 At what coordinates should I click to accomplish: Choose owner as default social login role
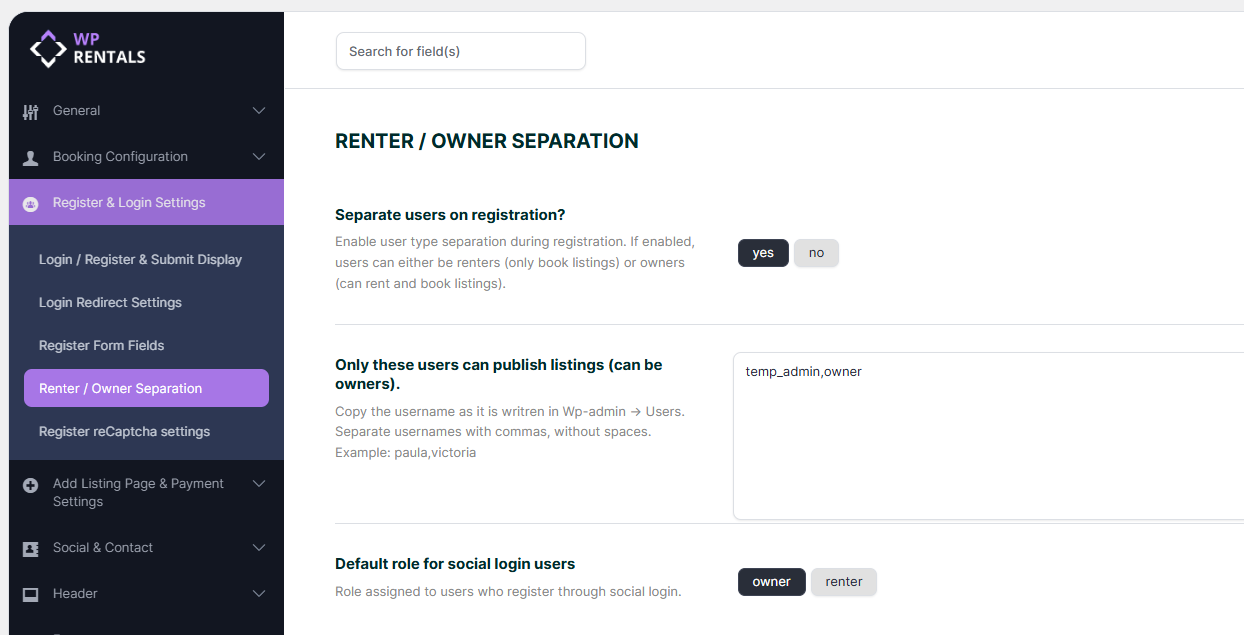point(771,582)
